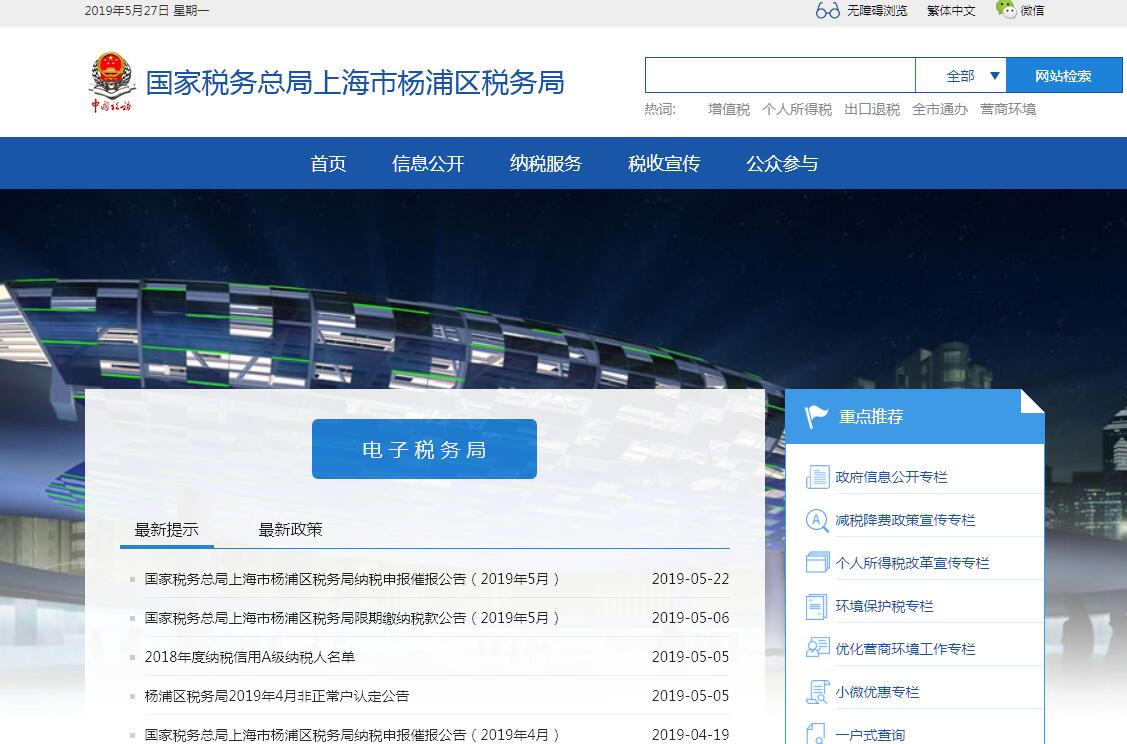The width and height of the screenshot is (1127, 744).
Task: Click the 优化营商环境工作专栏 icon
Action: coord(818,648)
